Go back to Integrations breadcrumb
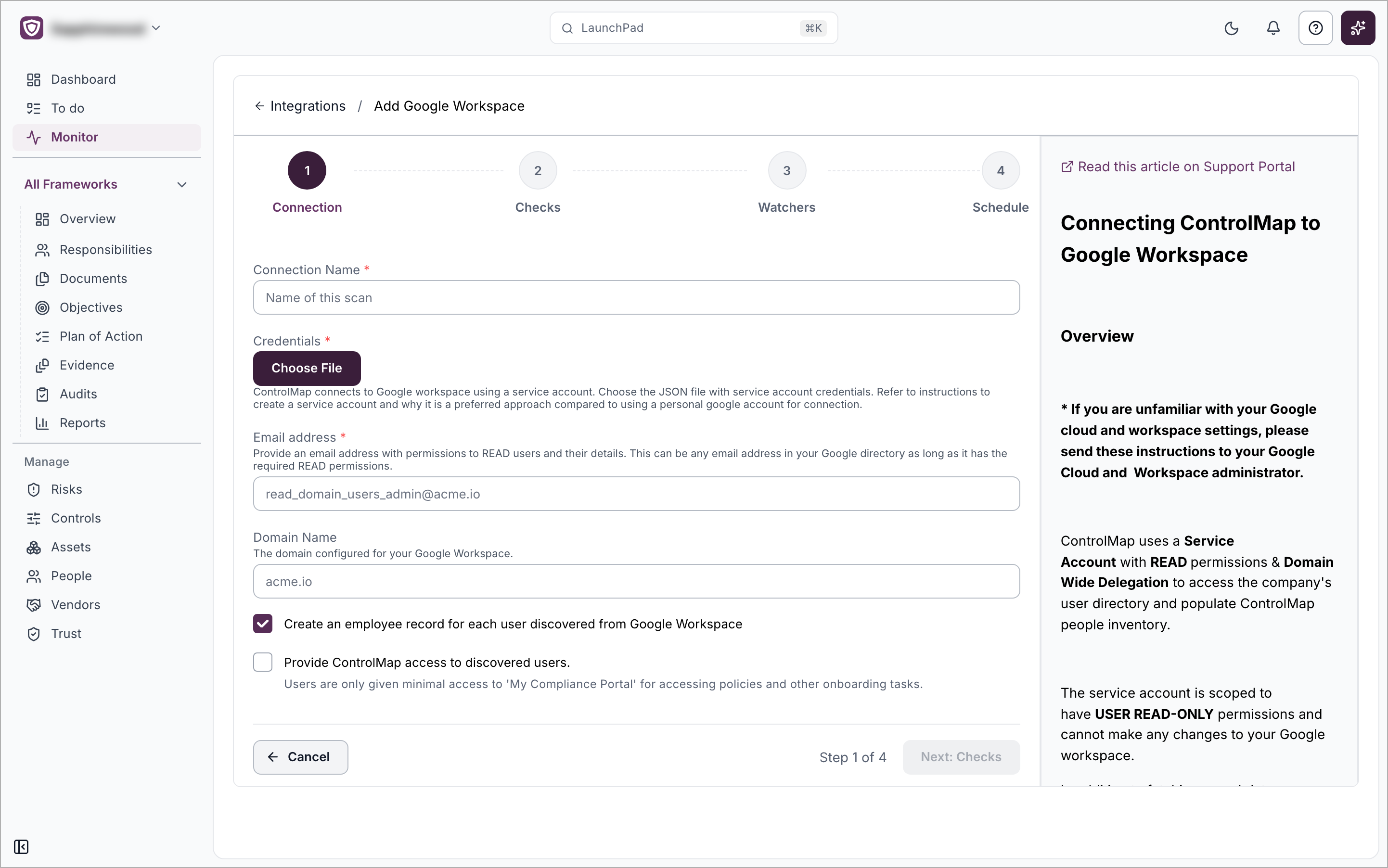 (x=300, y=106)
